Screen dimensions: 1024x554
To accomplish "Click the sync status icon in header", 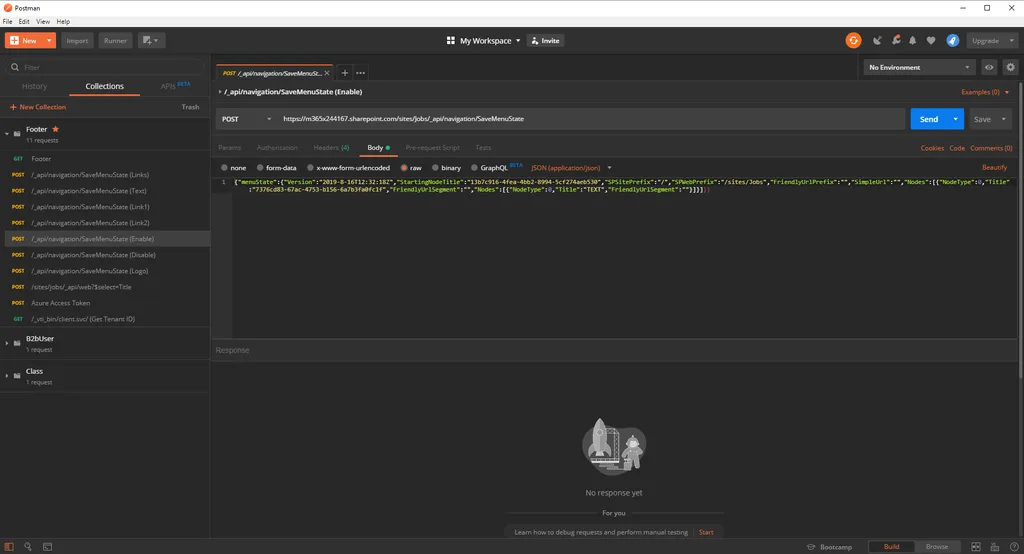I will point(853,41).
